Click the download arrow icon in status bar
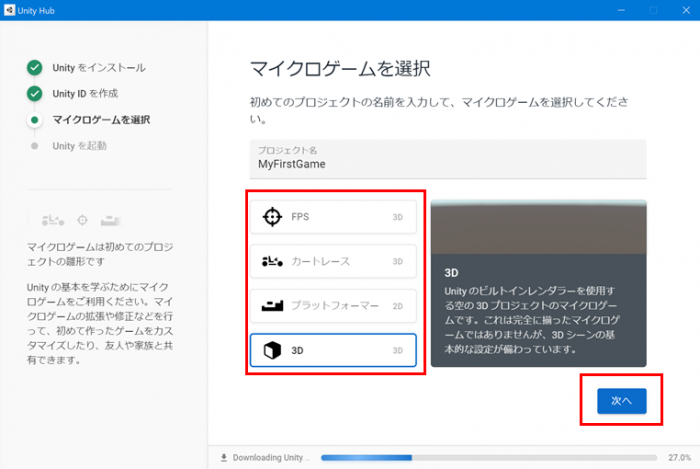Image resolution: width=700 pixels, height=469 pixels. click(223, 458)
